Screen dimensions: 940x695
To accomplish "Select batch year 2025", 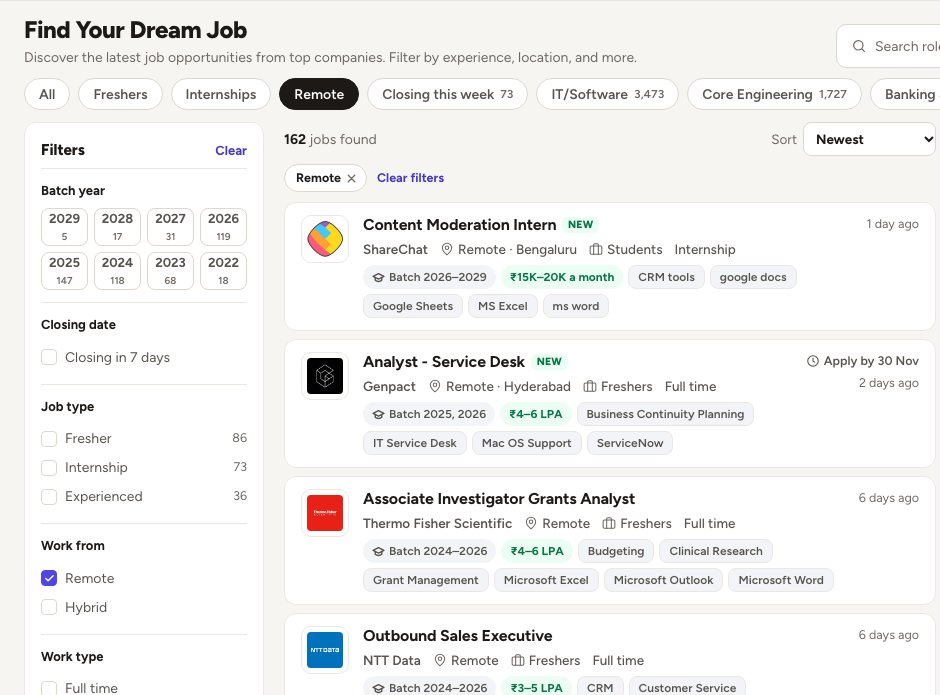I will (64, 270).
